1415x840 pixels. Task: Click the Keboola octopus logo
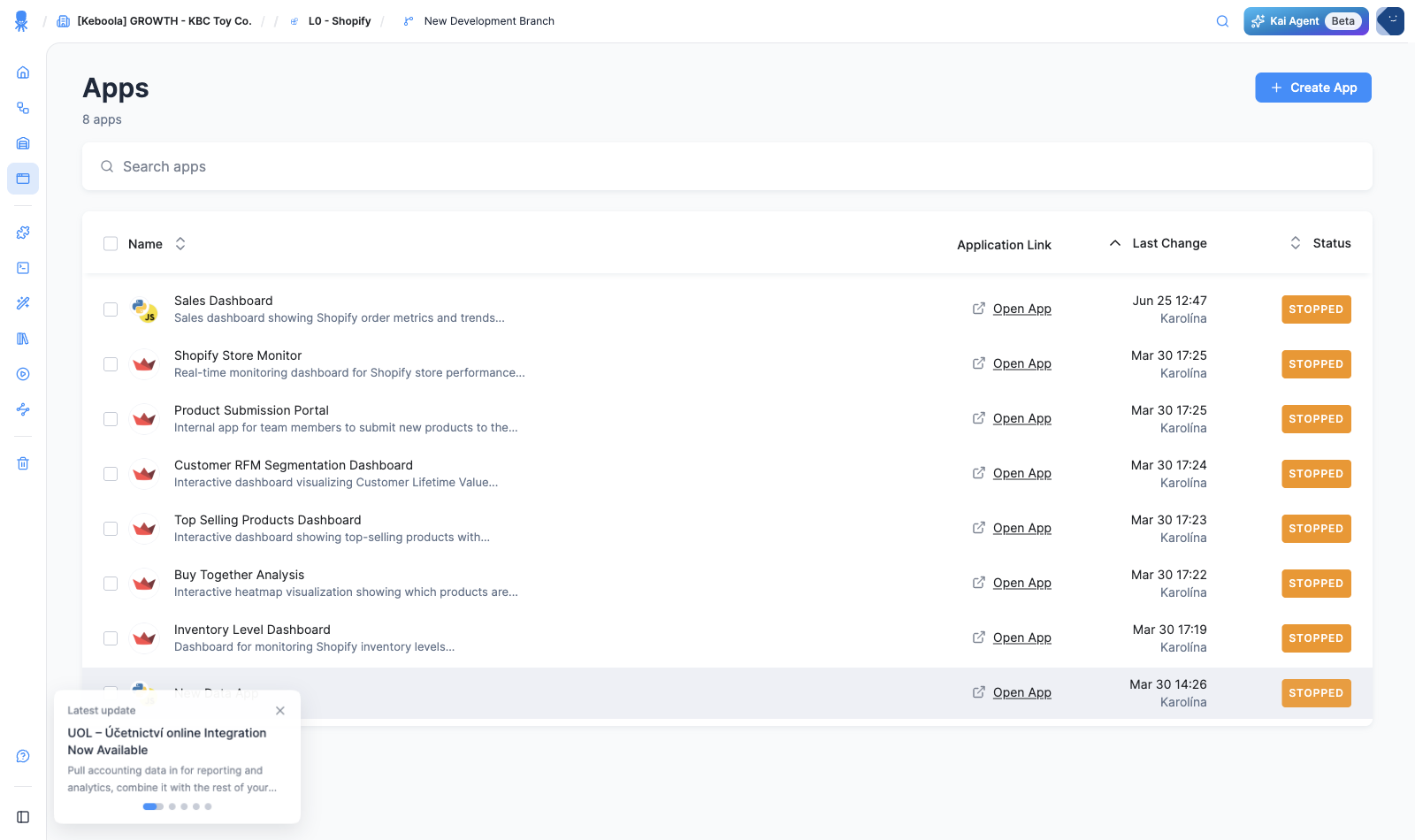tap(21, 21)
